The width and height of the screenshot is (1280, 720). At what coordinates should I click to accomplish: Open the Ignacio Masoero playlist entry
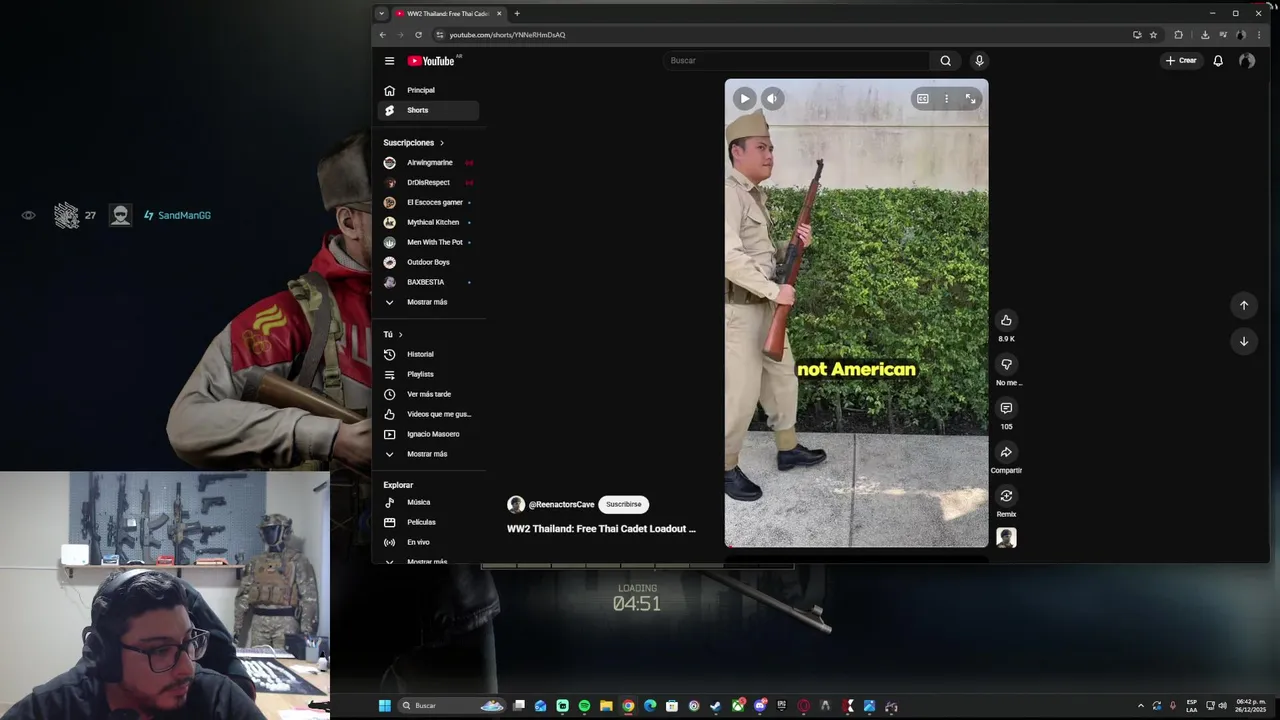coord(428,434)
